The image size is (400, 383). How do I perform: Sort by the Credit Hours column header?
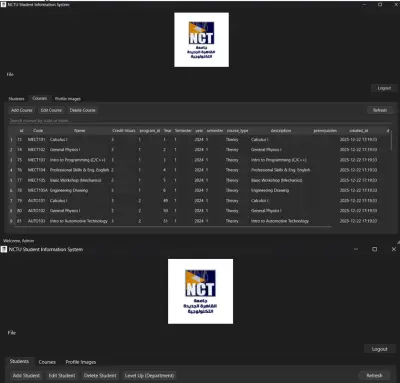(x=124, y=131)
